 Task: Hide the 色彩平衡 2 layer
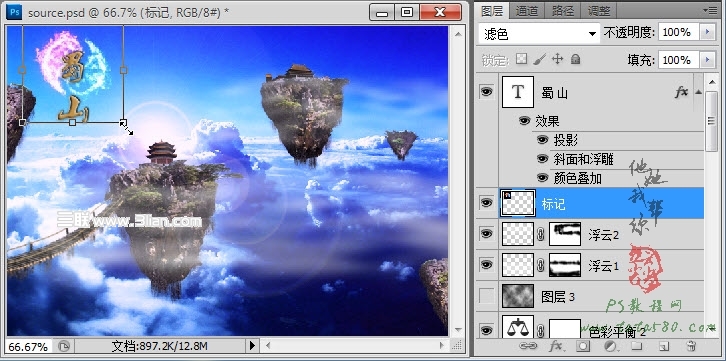pyautogui.click(x=486, y=330)
